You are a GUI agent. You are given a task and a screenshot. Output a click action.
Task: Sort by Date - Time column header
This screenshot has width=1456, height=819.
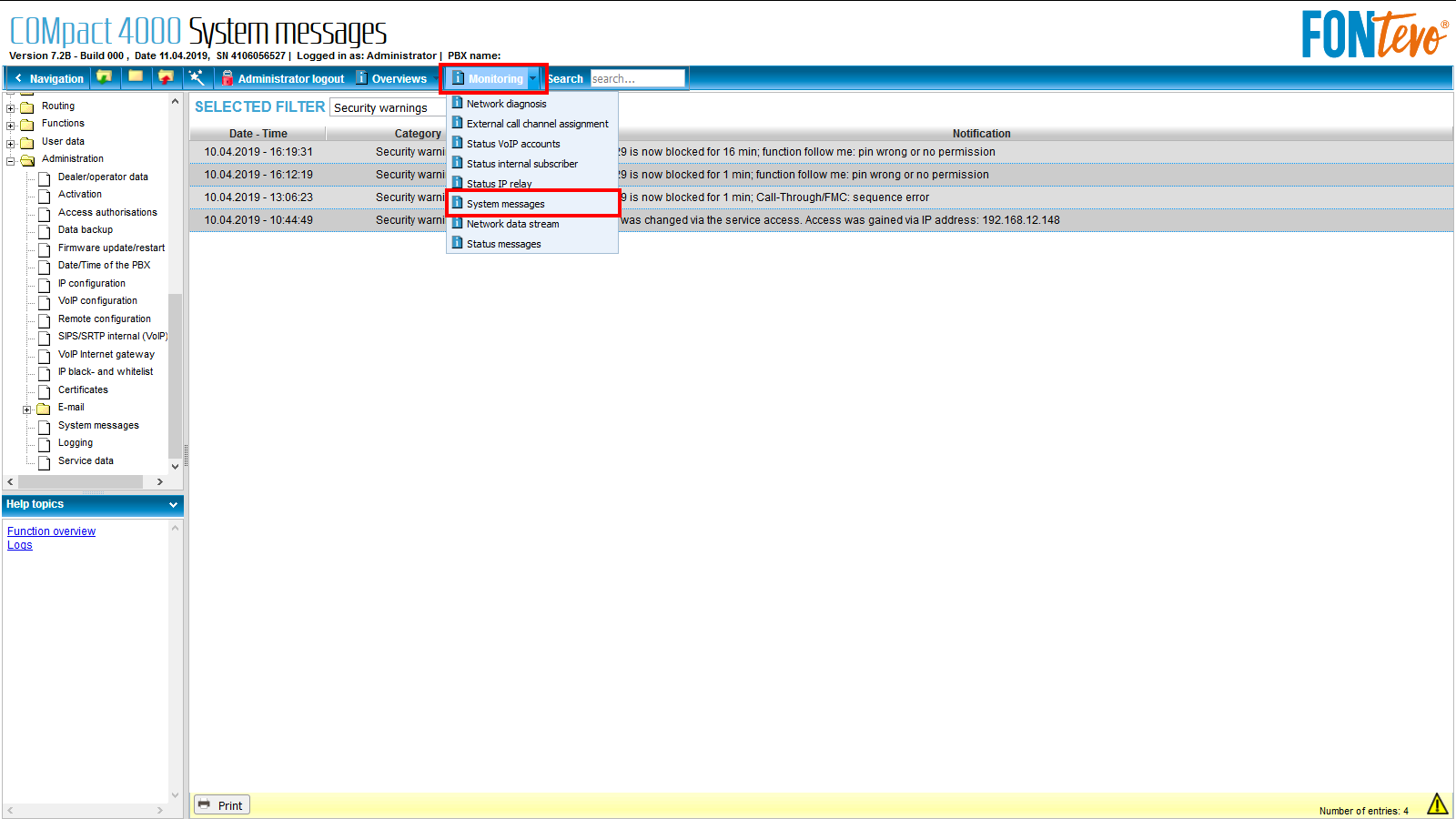(258, 134)
